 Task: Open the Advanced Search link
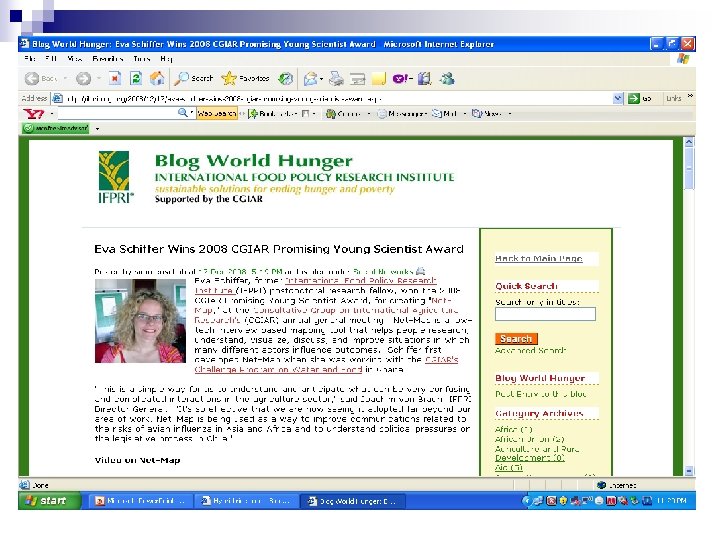530,350
